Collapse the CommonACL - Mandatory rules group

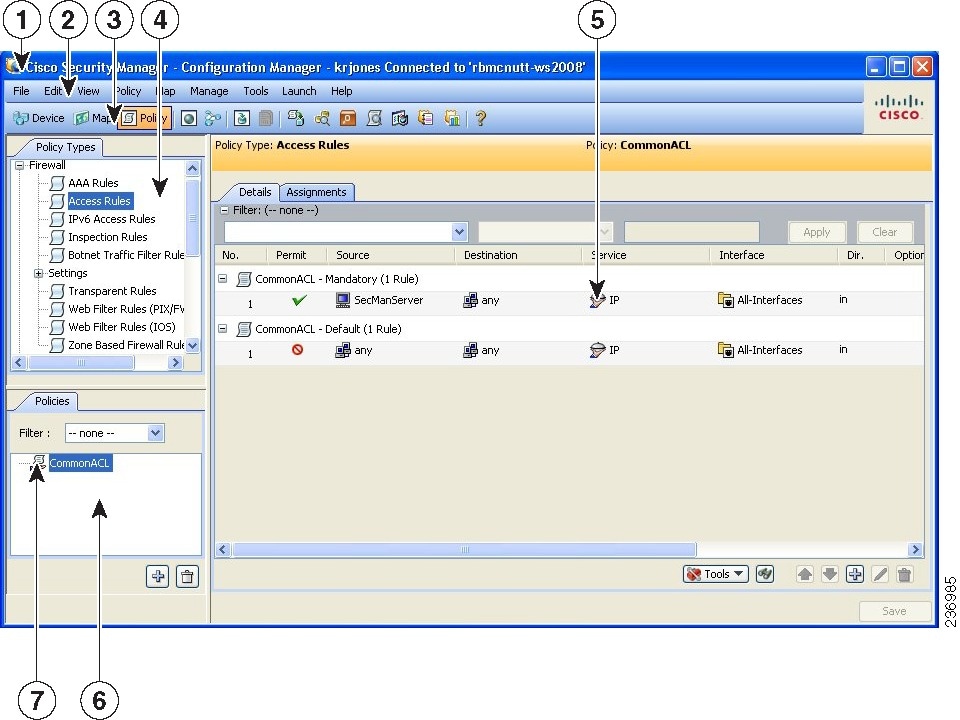[x=222, y=278]
